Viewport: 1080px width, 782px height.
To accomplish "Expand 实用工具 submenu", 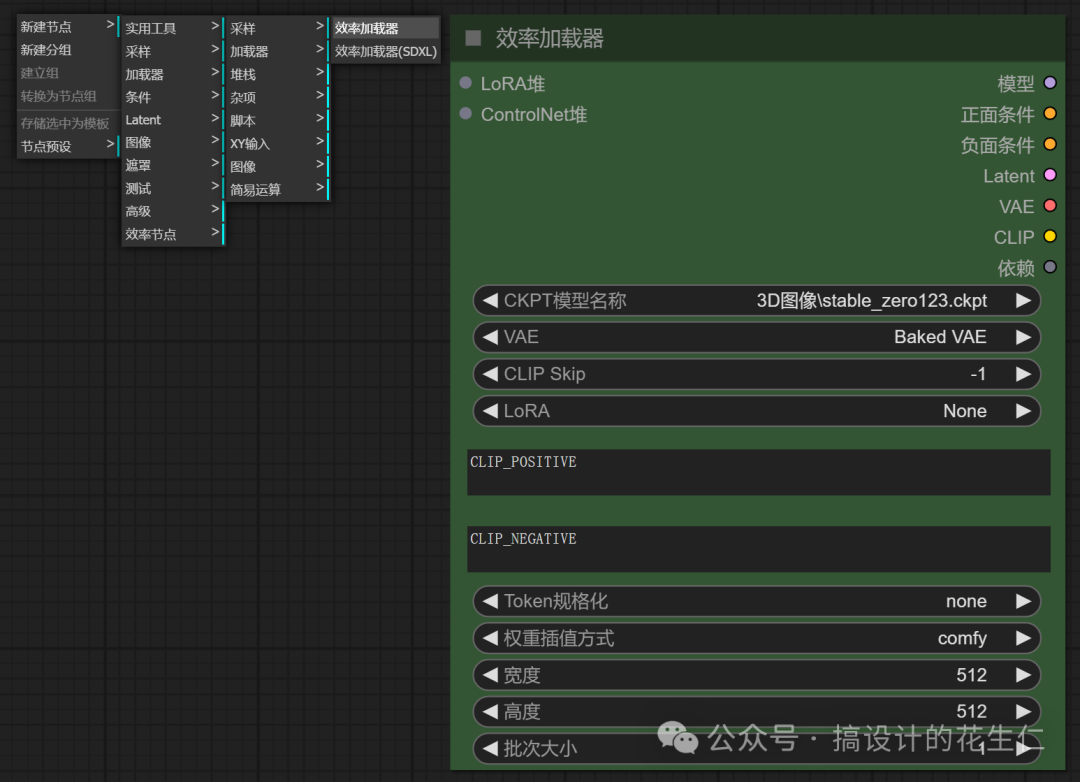I will click(x=172, y=28).
